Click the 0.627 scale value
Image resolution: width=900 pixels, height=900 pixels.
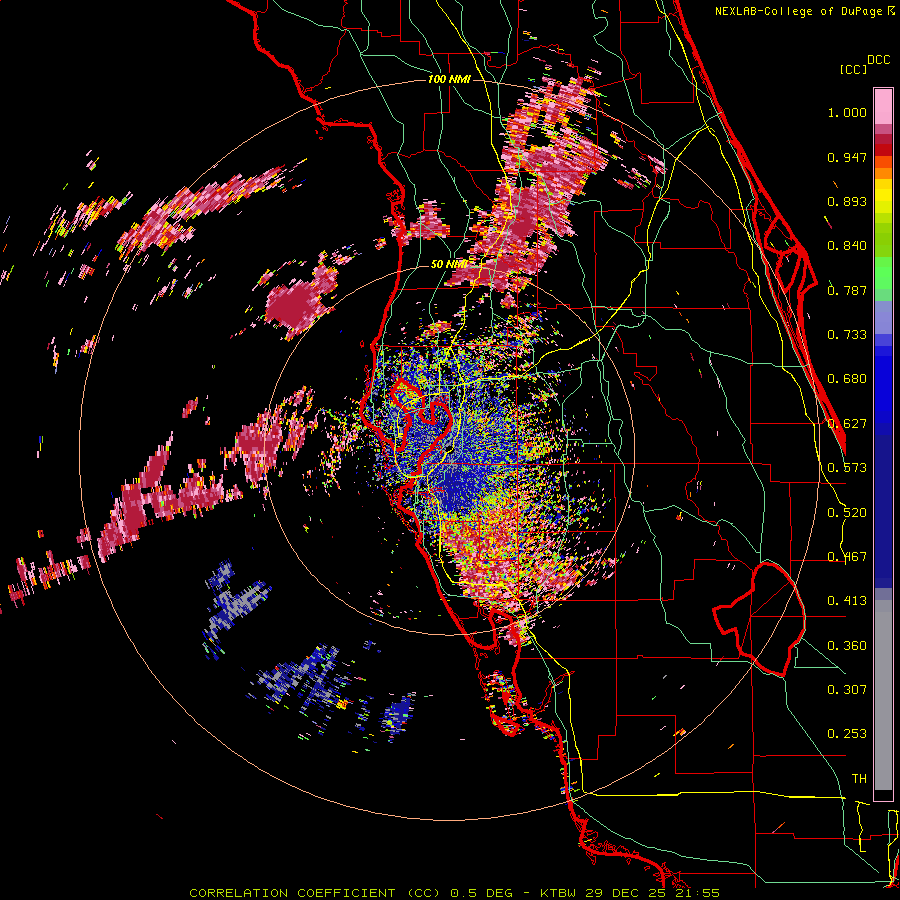click(x=847, y=424)
